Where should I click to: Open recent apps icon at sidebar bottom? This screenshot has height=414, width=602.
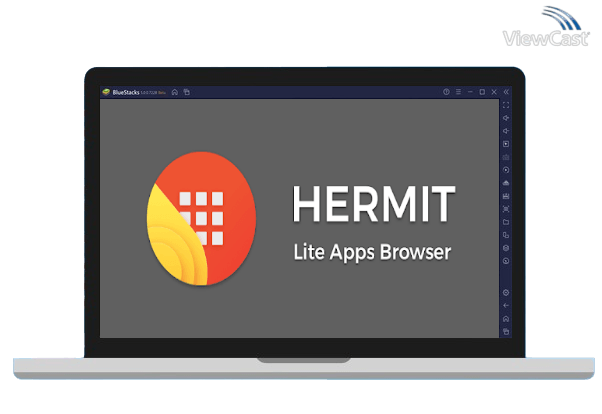pyautogui.click(x=506, y=332)
